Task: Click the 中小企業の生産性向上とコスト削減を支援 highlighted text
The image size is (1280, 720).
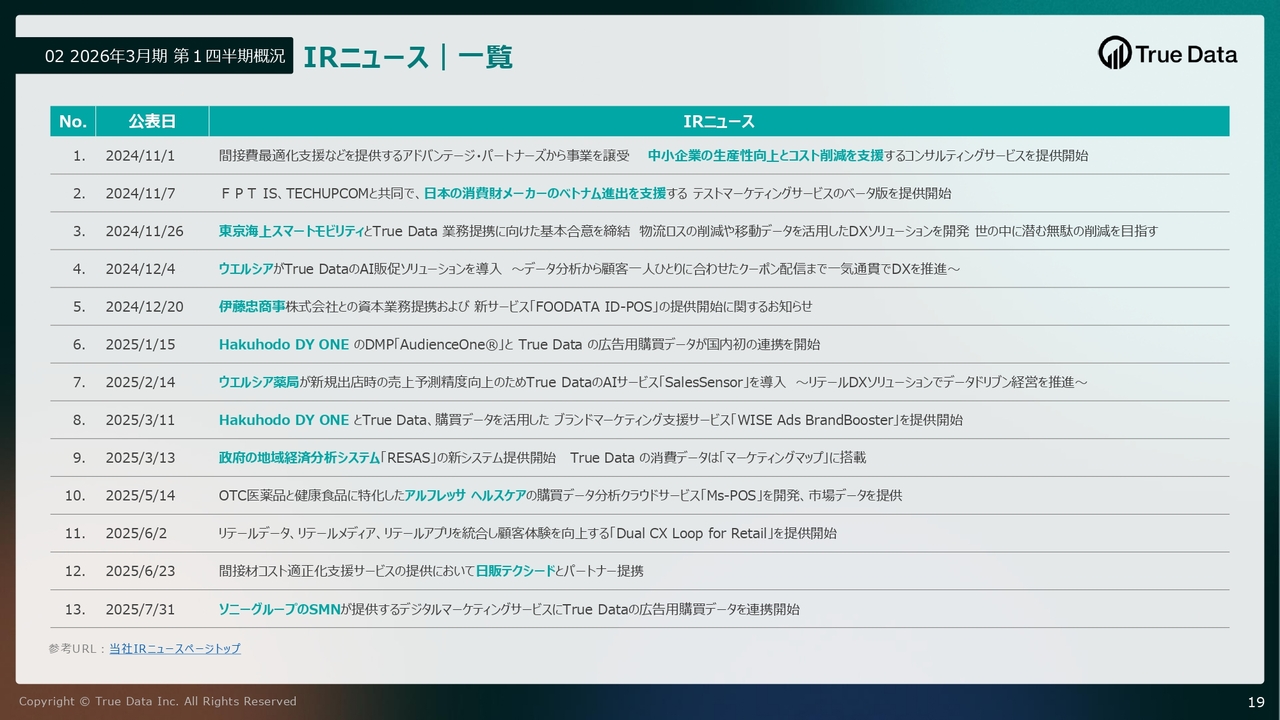Action: (x=766, y=156)
